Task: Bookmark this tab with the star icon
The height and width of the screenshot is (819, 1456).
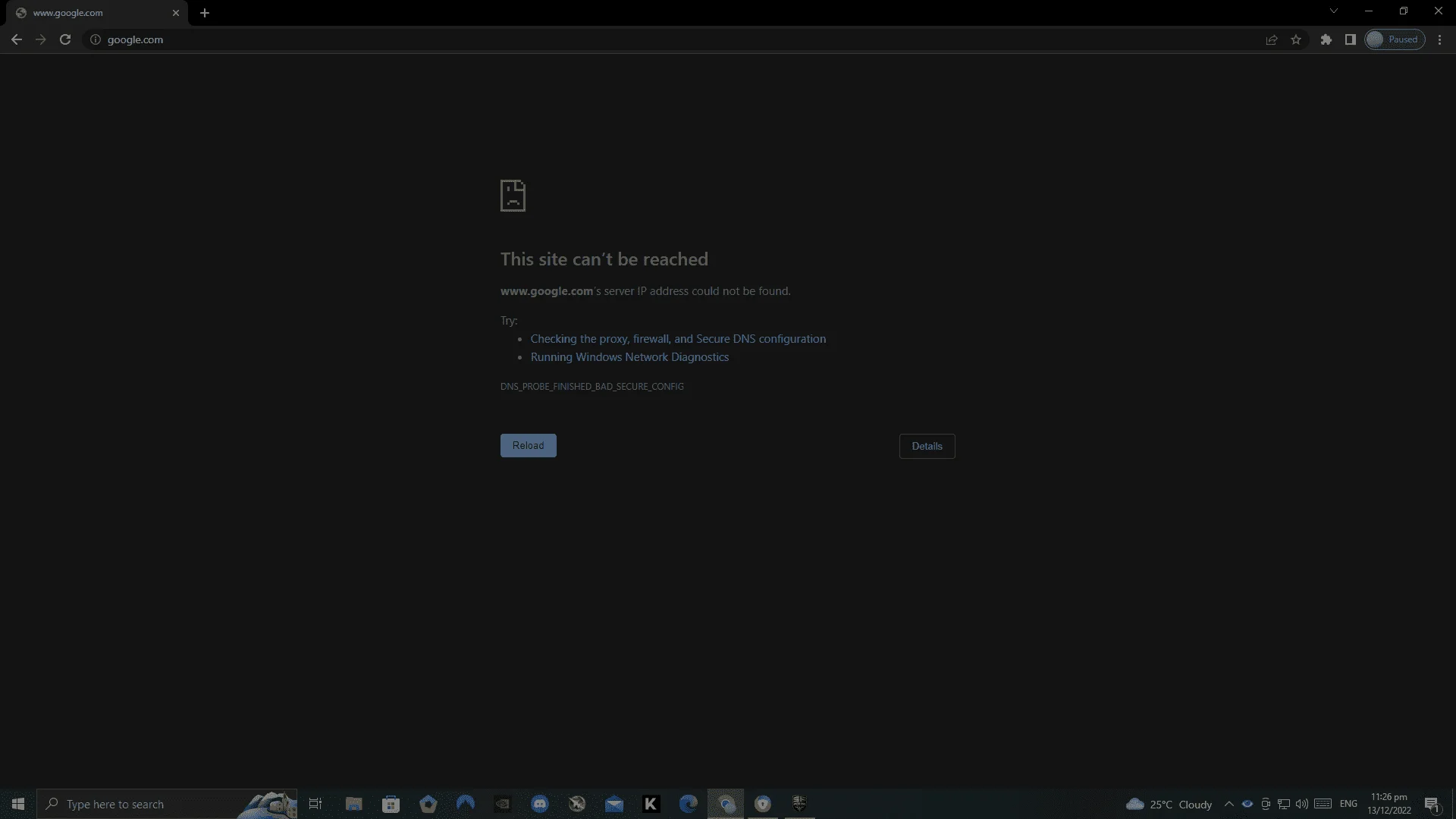Action: pyautogui.click(x=1296, y=39)
